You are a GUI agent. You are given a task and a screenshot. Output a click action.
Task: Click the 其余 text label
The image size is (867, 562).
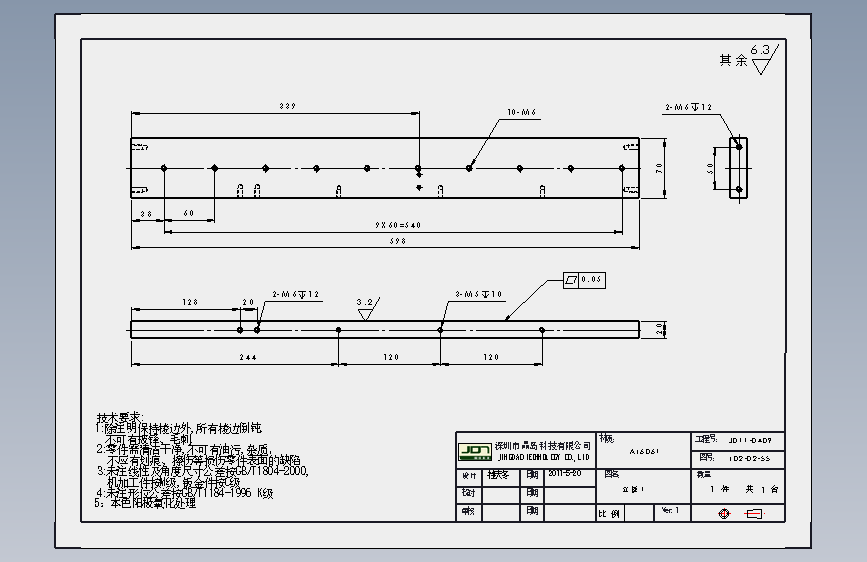point(733,60)
